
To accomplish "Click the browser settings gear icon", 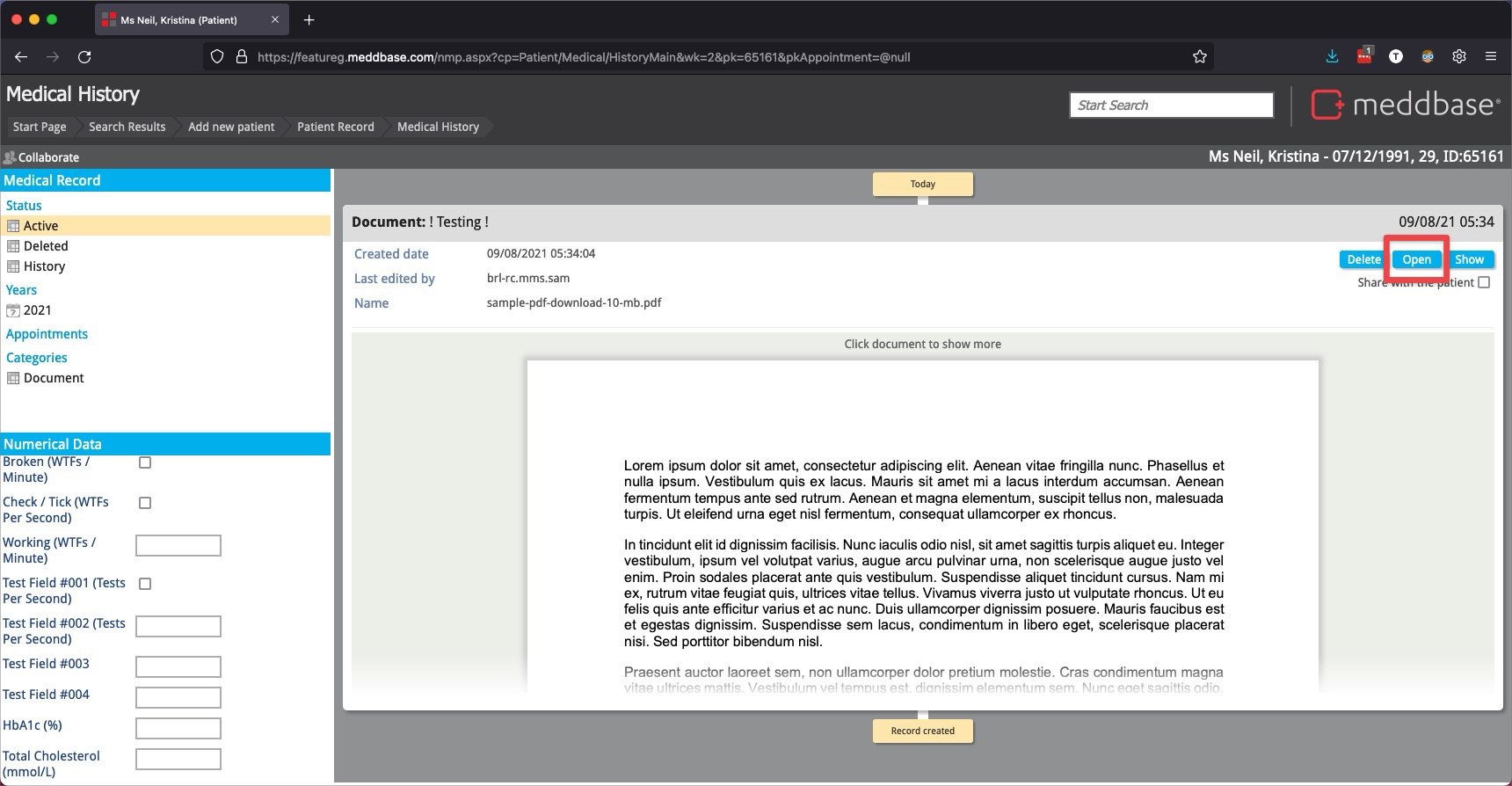I will (1459, 57).
